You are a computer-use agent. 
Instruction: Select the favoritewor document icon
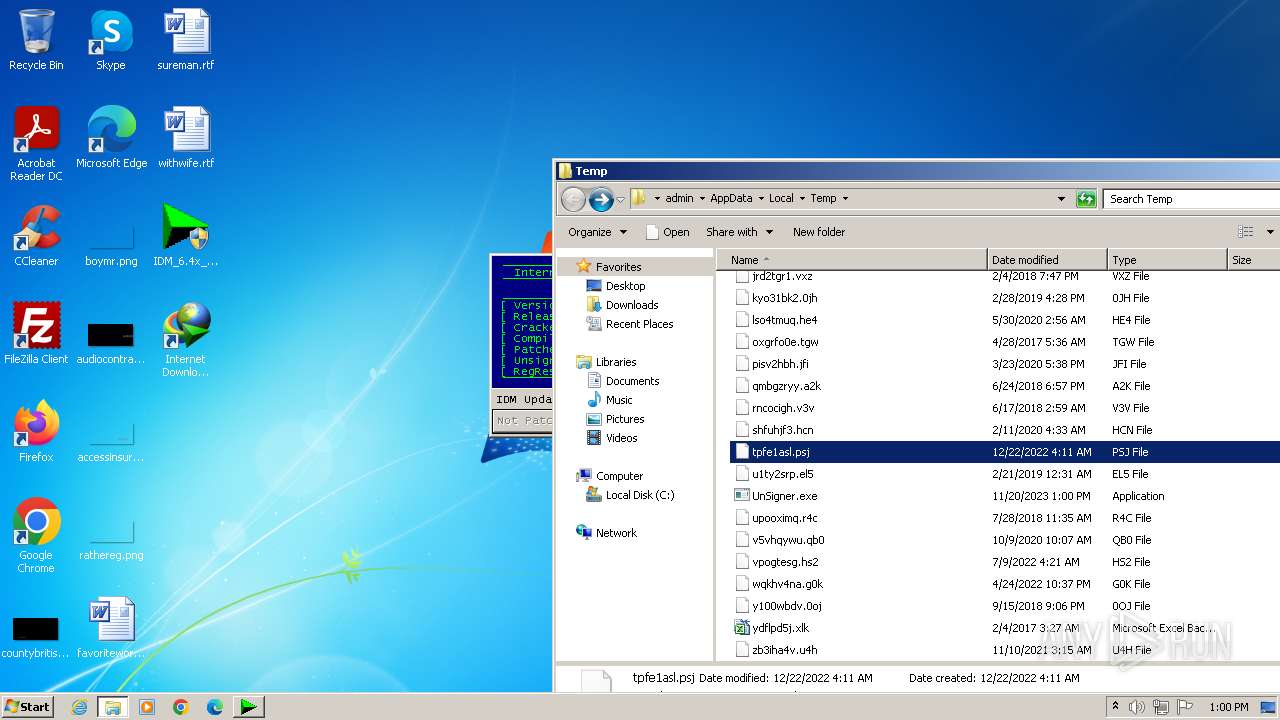pyautogui.click(x=111, y=628)
